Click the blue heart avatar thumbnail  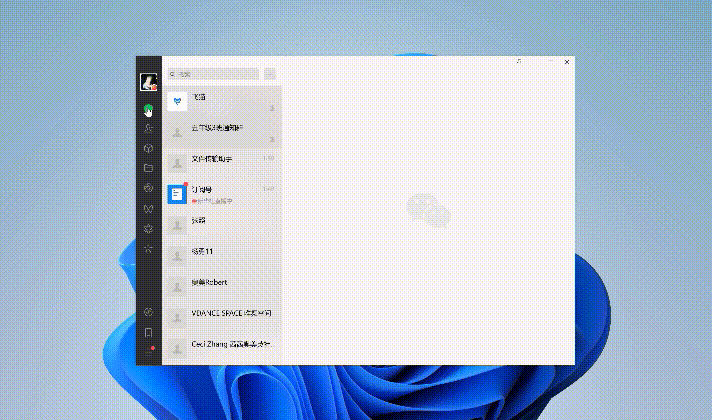point(177,101)
